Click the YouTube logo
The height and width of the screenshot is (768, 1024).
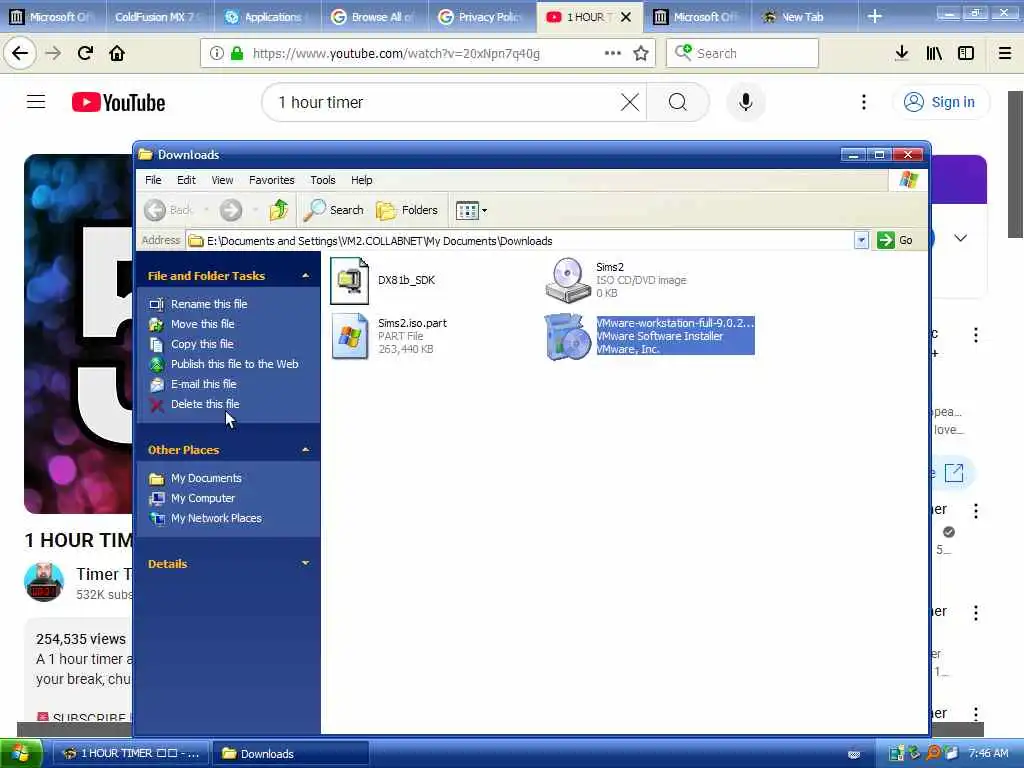(x=119, y=103)
